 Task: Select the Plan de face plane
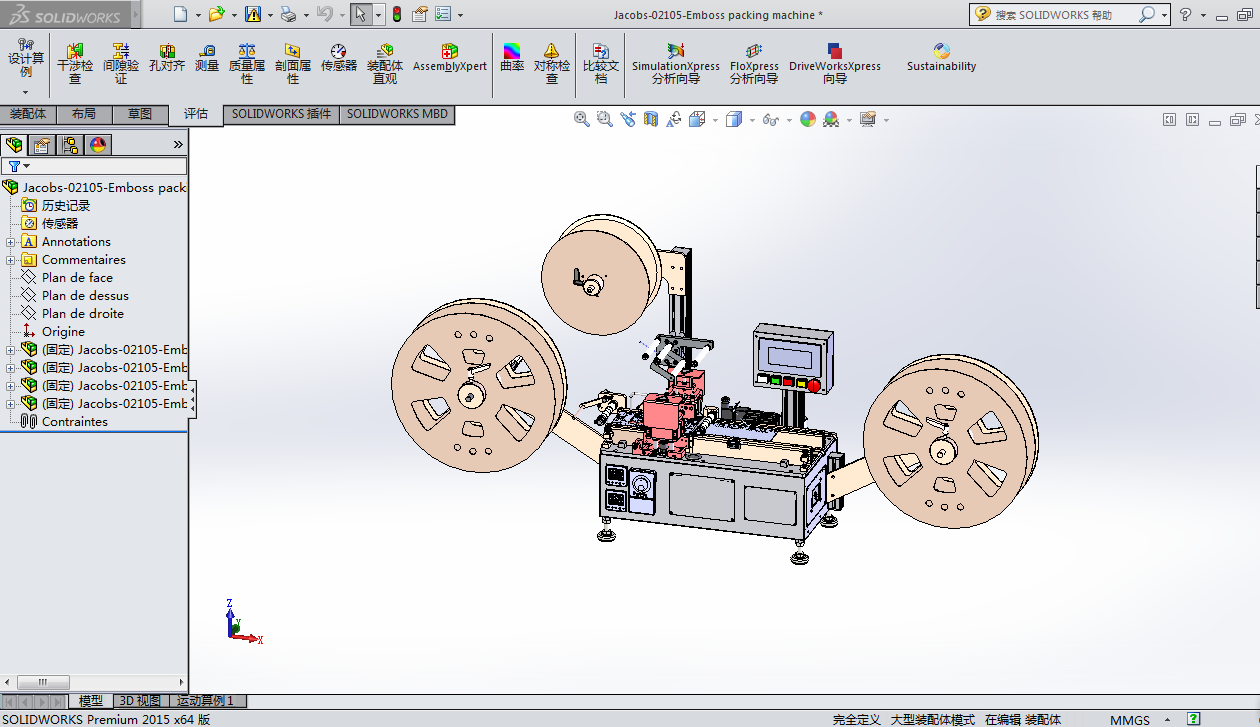click(77, 278)
